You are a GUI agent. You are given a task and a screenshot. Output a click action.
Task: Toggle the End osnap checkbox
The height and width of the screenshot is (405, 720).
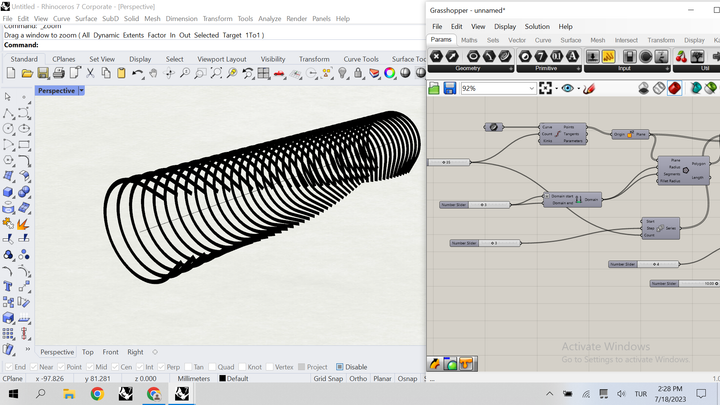point(8,367)
